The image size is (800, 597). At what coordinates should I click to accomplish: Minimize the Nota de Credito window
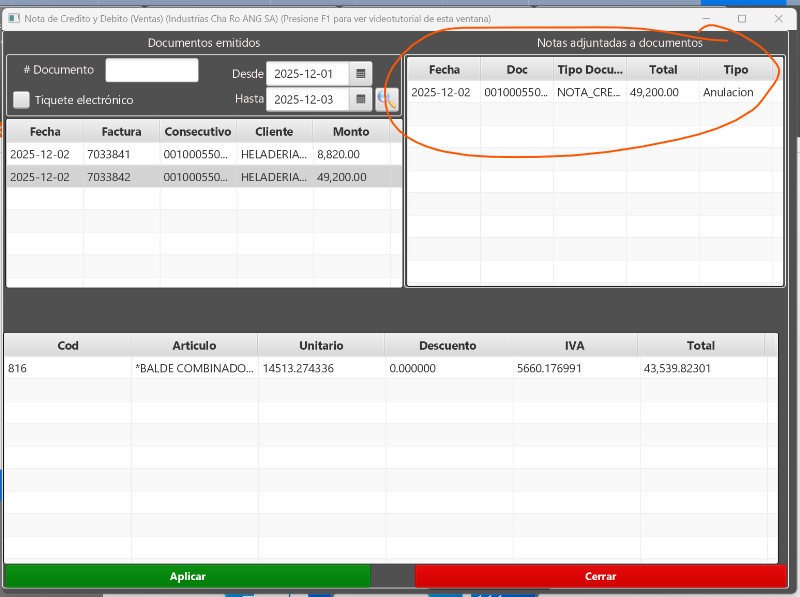[x=707, y=19]
